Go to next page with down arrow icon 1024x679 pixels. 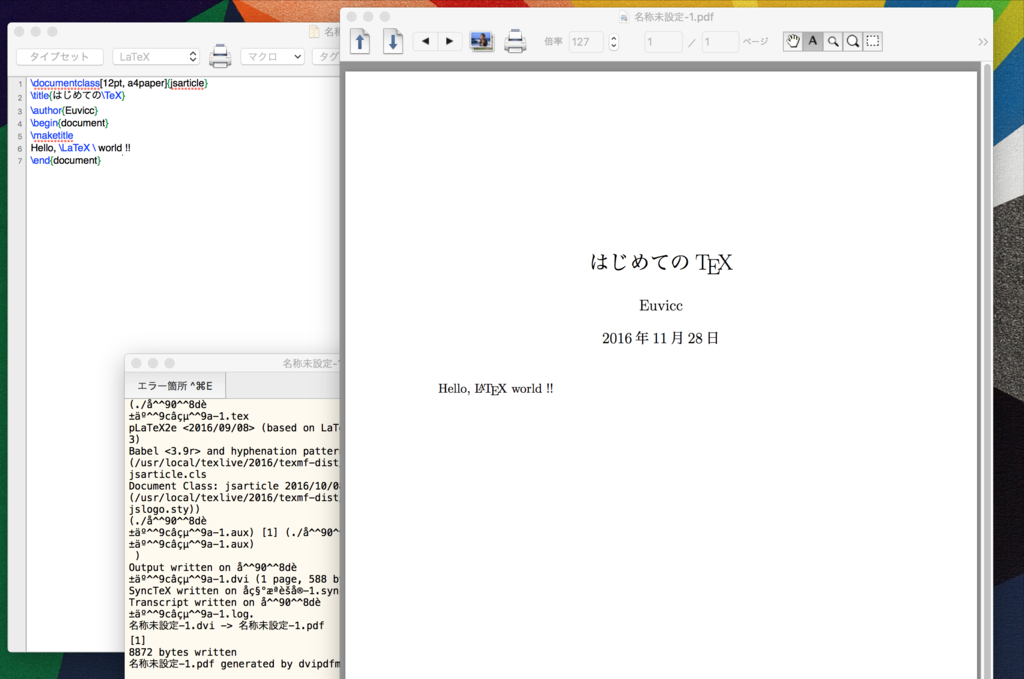(x=392, y=42)
